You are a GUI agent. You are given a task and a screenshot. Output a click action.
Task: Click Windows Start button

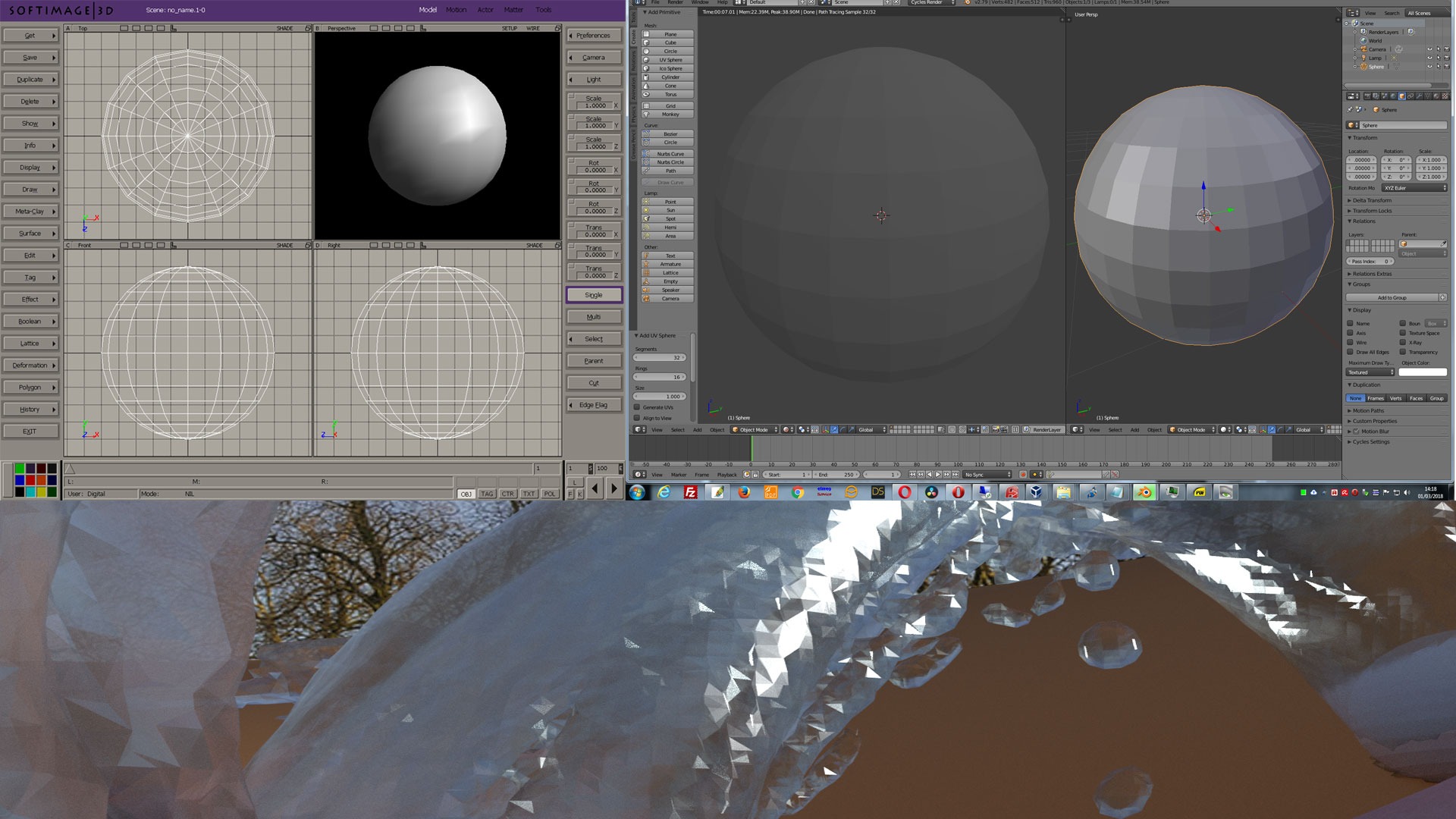click(637, 492)
